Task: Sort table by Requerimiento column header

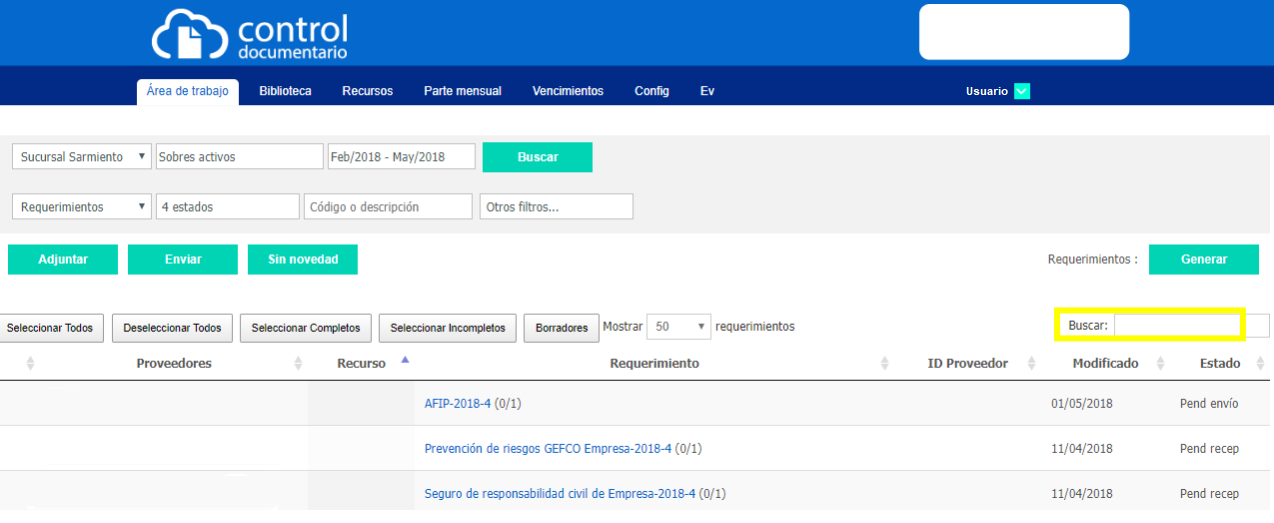Action: pos(654,364)
